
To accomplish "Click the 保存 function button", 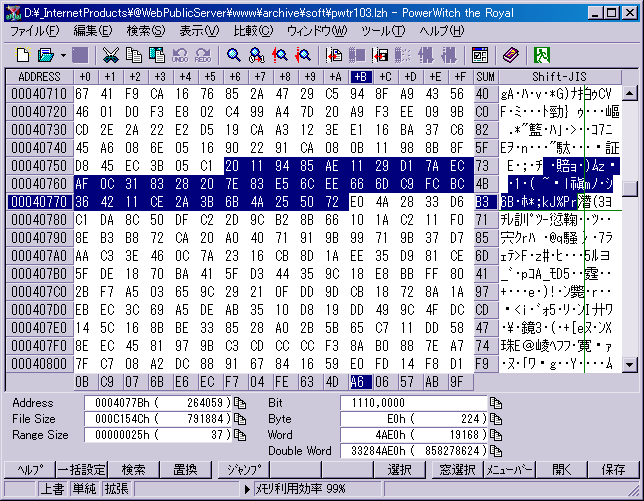I will [614, 469].
